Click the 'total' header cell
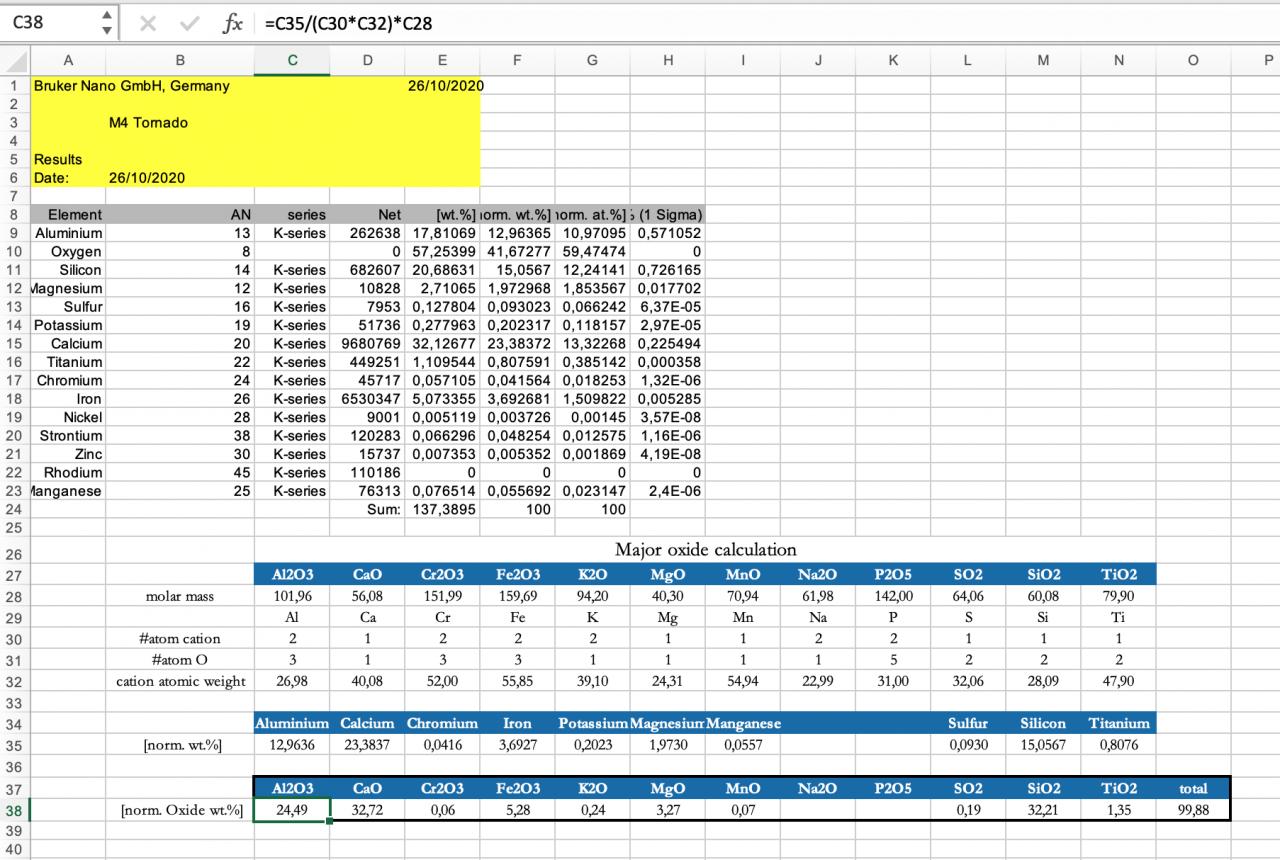Screen dimensions: 1280x860 tap(1193, 788)
